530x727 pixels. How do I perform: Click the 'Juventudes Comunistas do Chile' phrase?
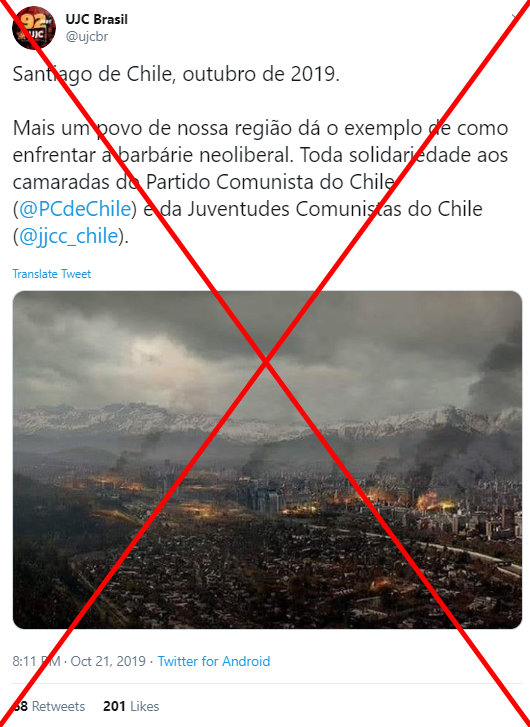click(x=335, y=209)
